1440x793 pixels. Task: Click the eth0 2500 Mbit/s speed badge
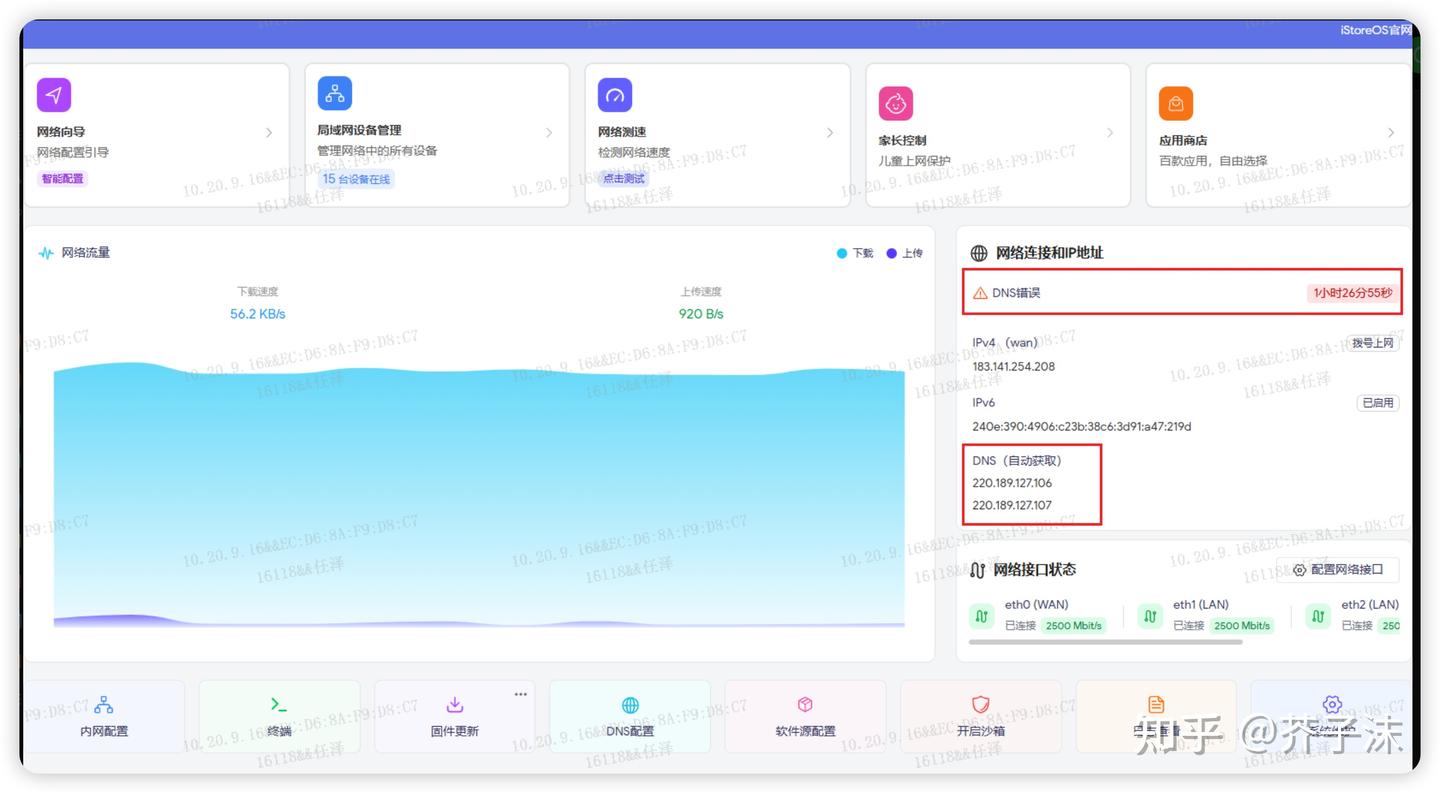(1073, 626)
